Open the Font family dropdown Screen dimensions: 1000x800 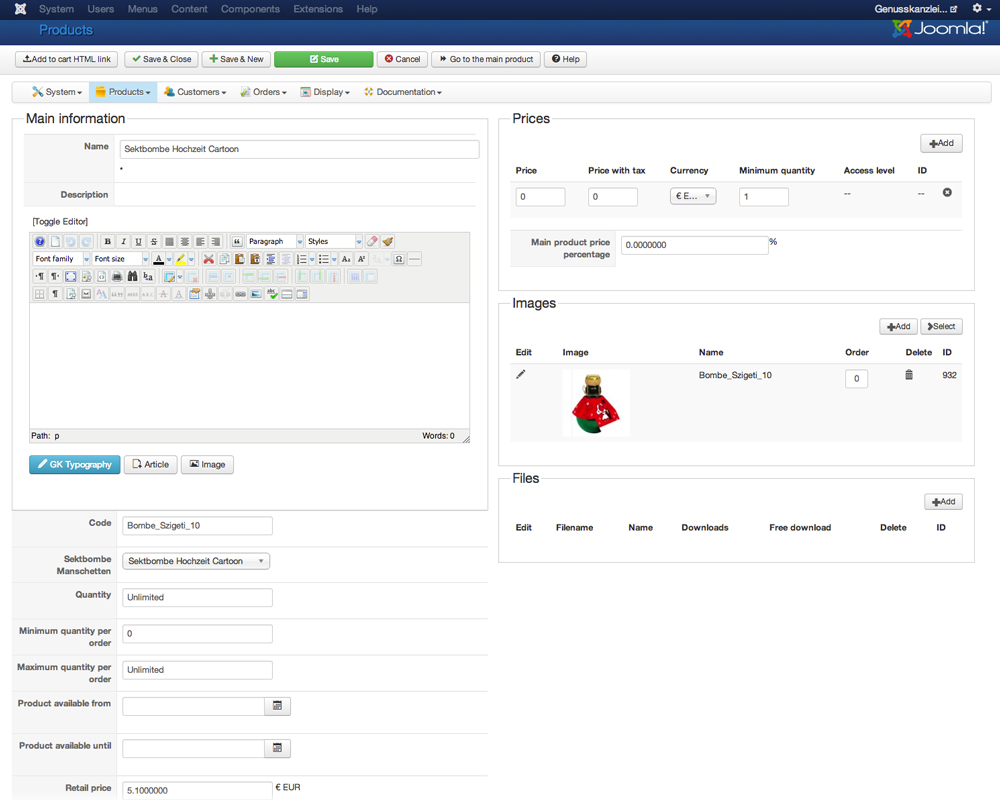click(61, 259)
